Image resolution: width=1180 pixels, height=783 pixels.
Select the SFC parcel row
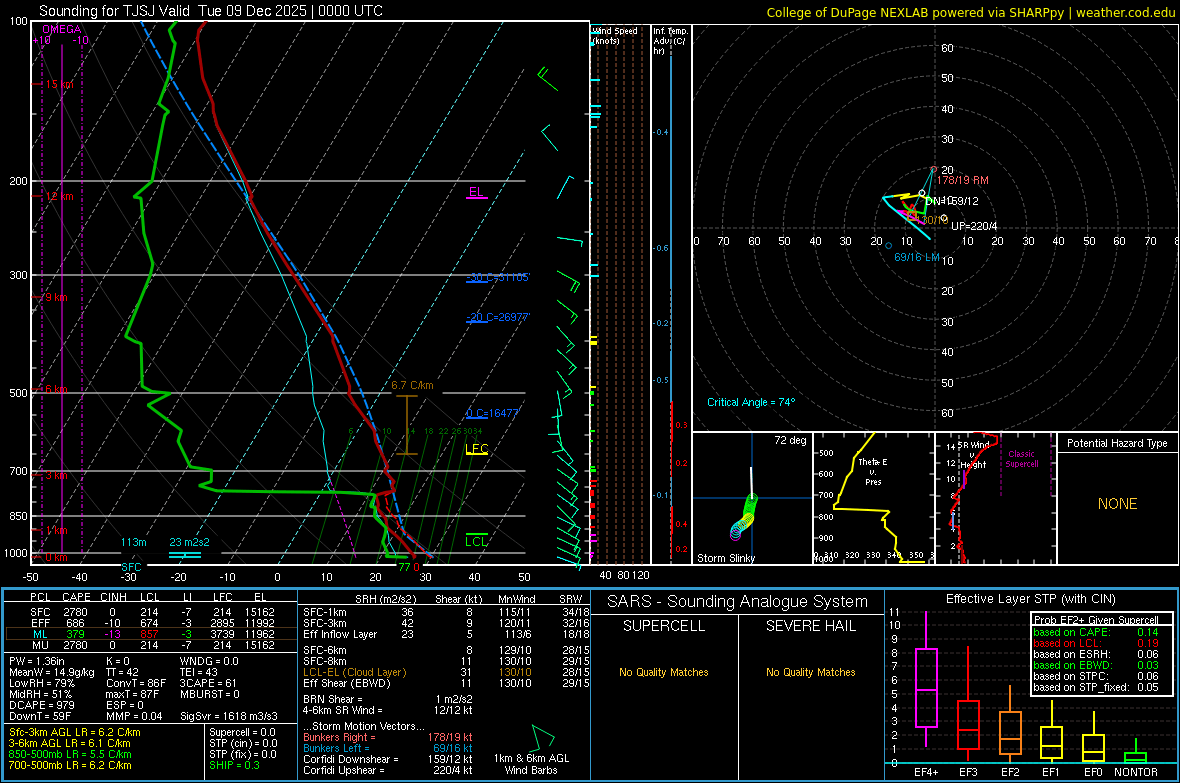tap(151, 612)
